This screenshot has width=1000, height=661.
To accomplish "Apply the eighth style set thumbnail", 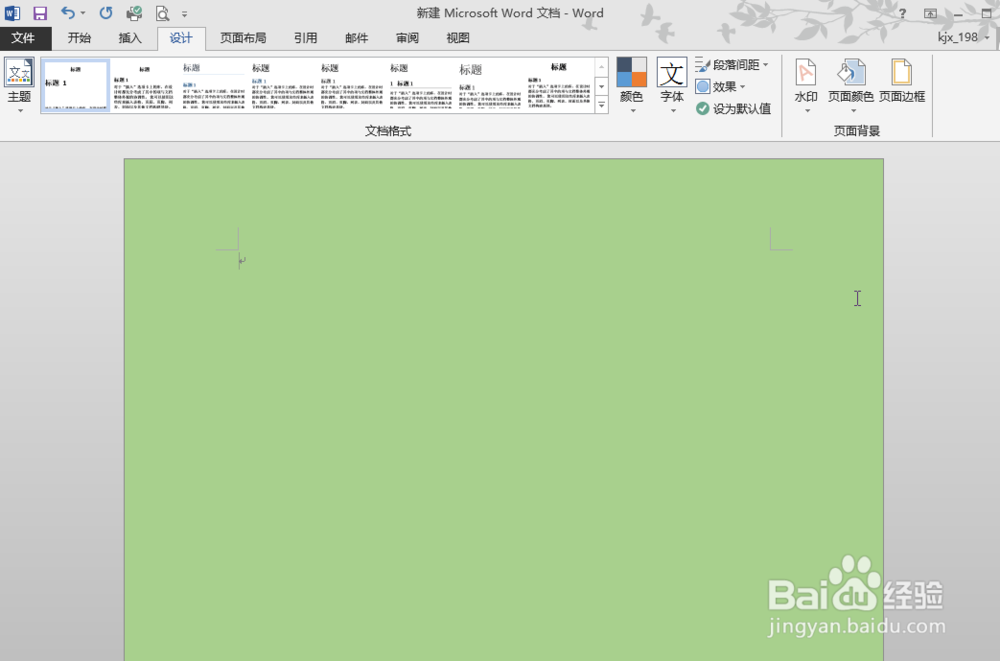I will pyautogui.click(x=558, y=85).
